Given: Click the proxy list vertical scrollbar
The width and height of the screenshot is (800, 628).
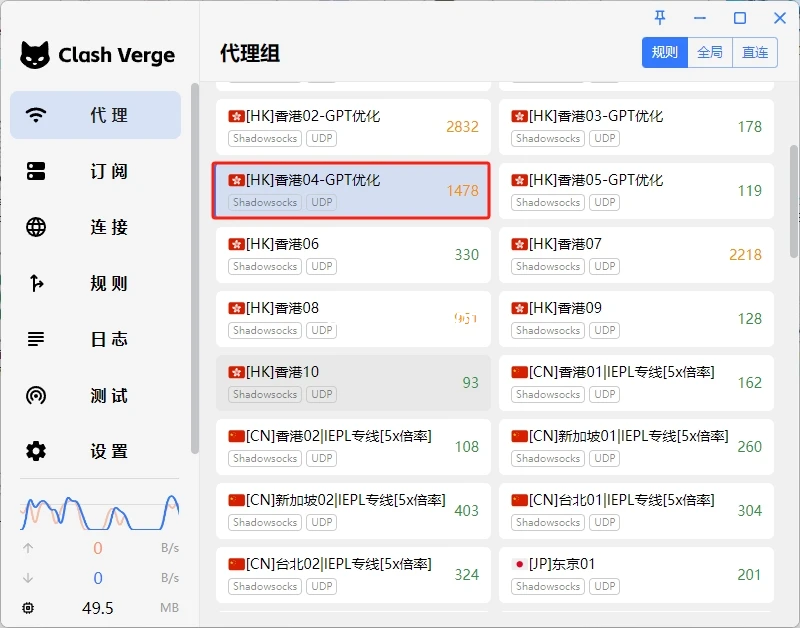Looking at the screenshot, I should click(x=794, y=202).
